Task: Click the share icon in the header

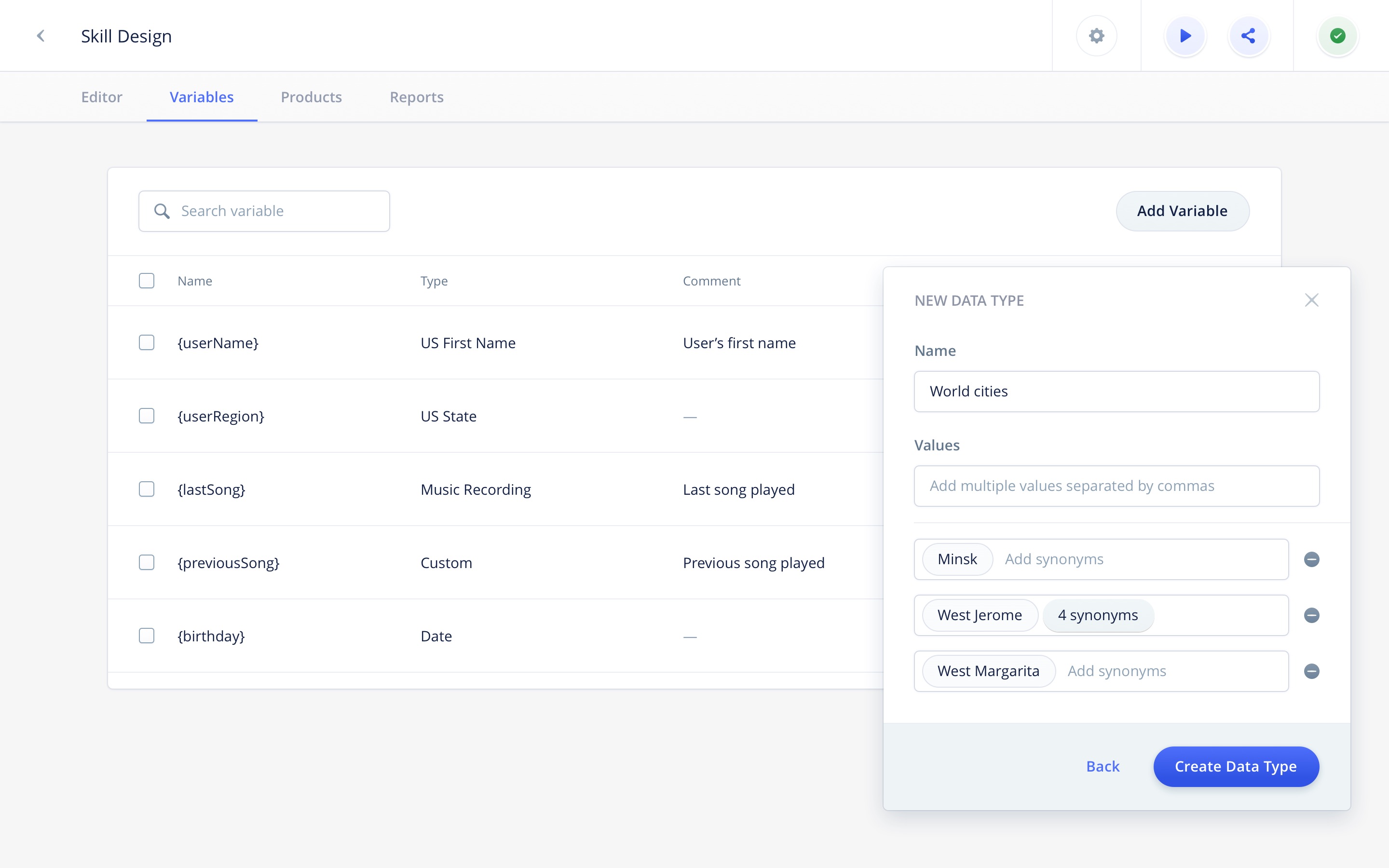Action: [1248, 36]
